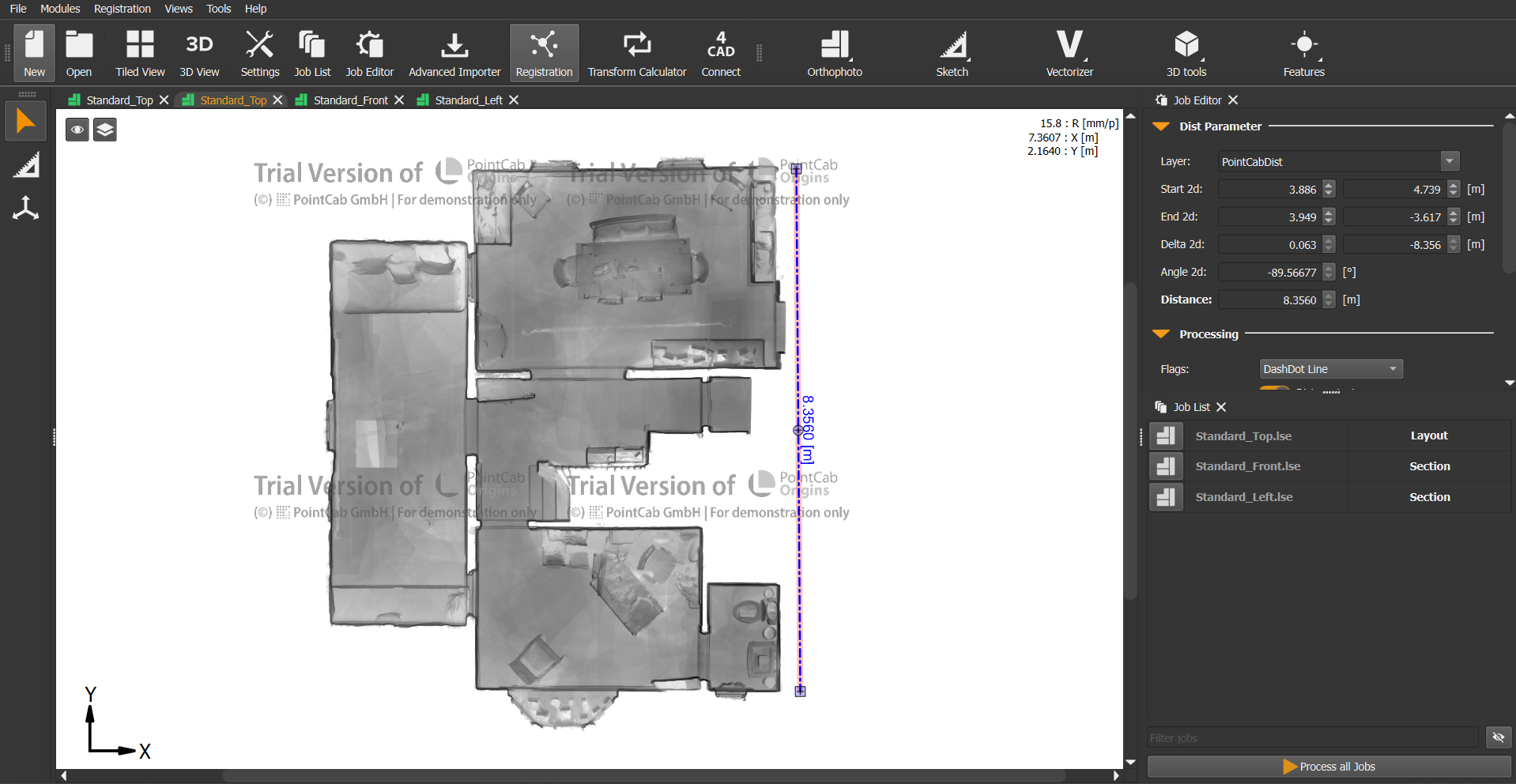Click the Angle 2d stepper arrows

[1329, 272]
